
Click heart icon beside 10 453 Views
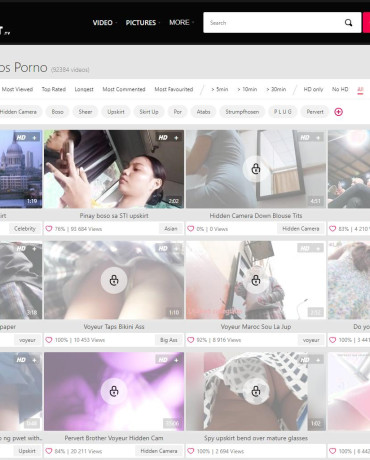pyautogui.click(x=49, y=340)
